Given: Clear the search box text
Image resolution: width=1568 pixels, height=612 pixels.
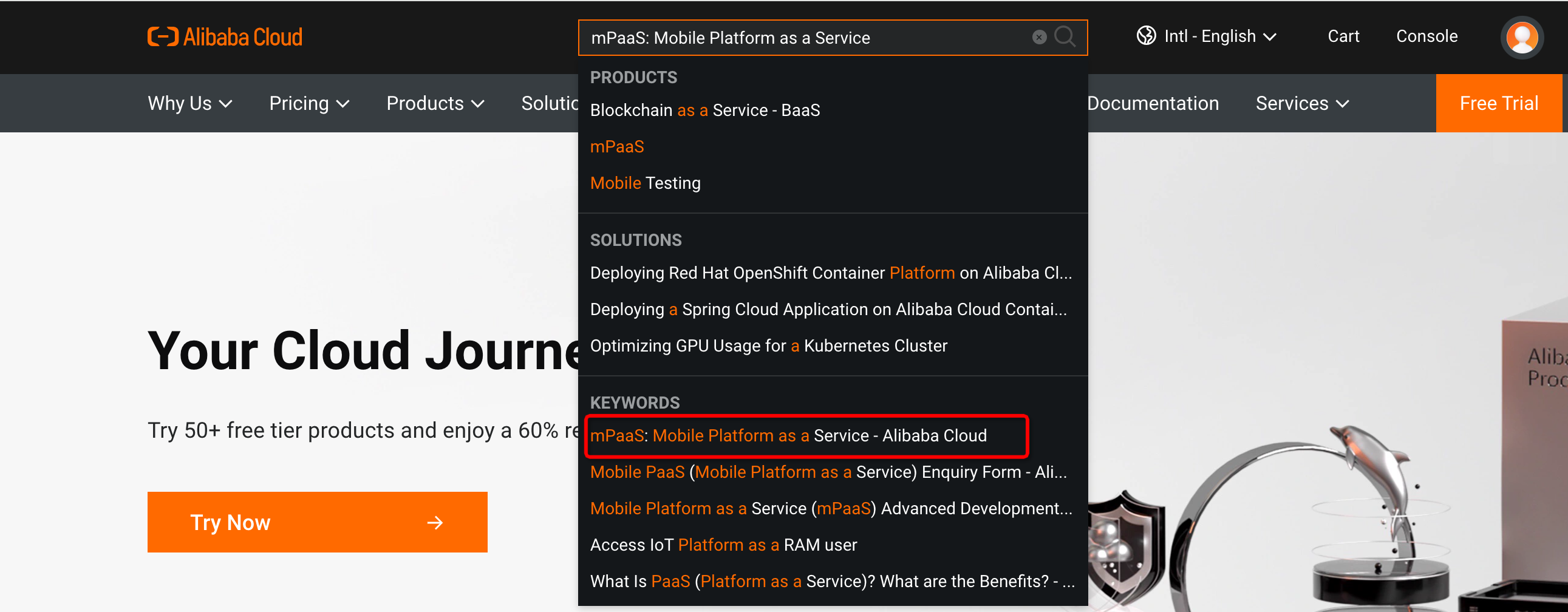Looking at the screenshot, I should click(x=1039, y=37).
